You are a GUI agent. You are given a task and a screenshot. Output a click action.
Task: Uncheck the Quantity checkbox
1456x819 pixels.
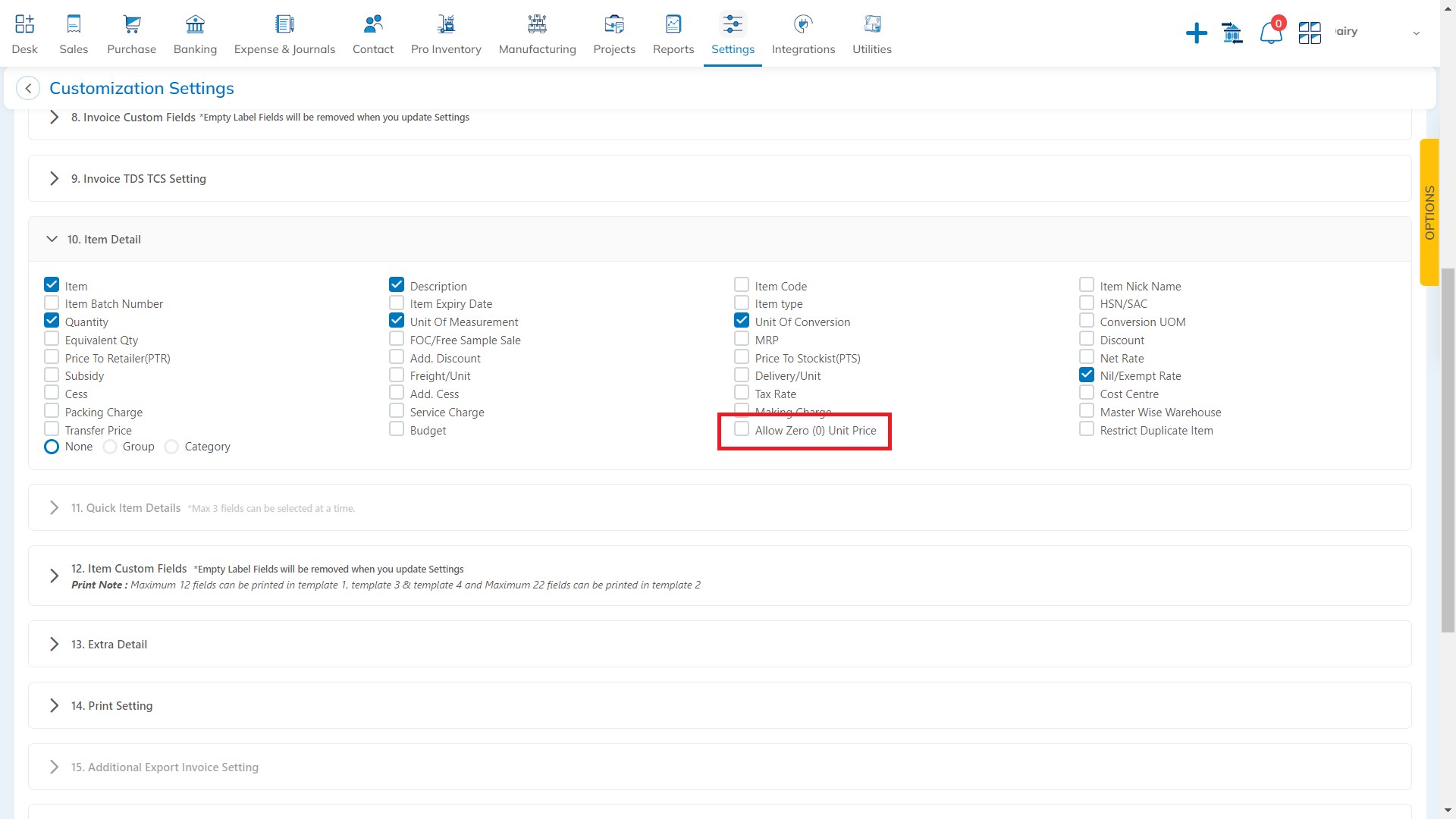[52, 320]
